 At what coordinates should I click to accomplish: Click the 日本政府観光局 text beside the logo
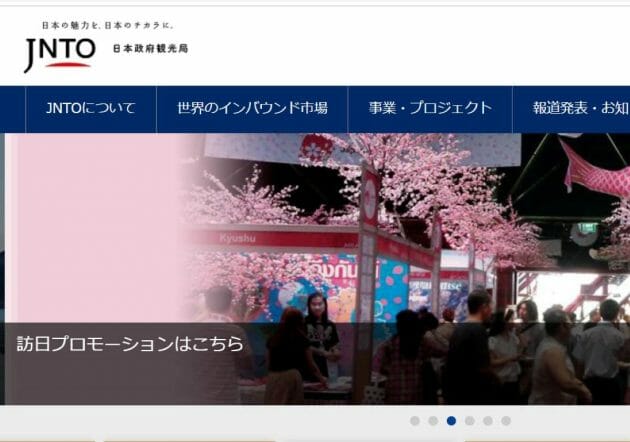(149, 48)
